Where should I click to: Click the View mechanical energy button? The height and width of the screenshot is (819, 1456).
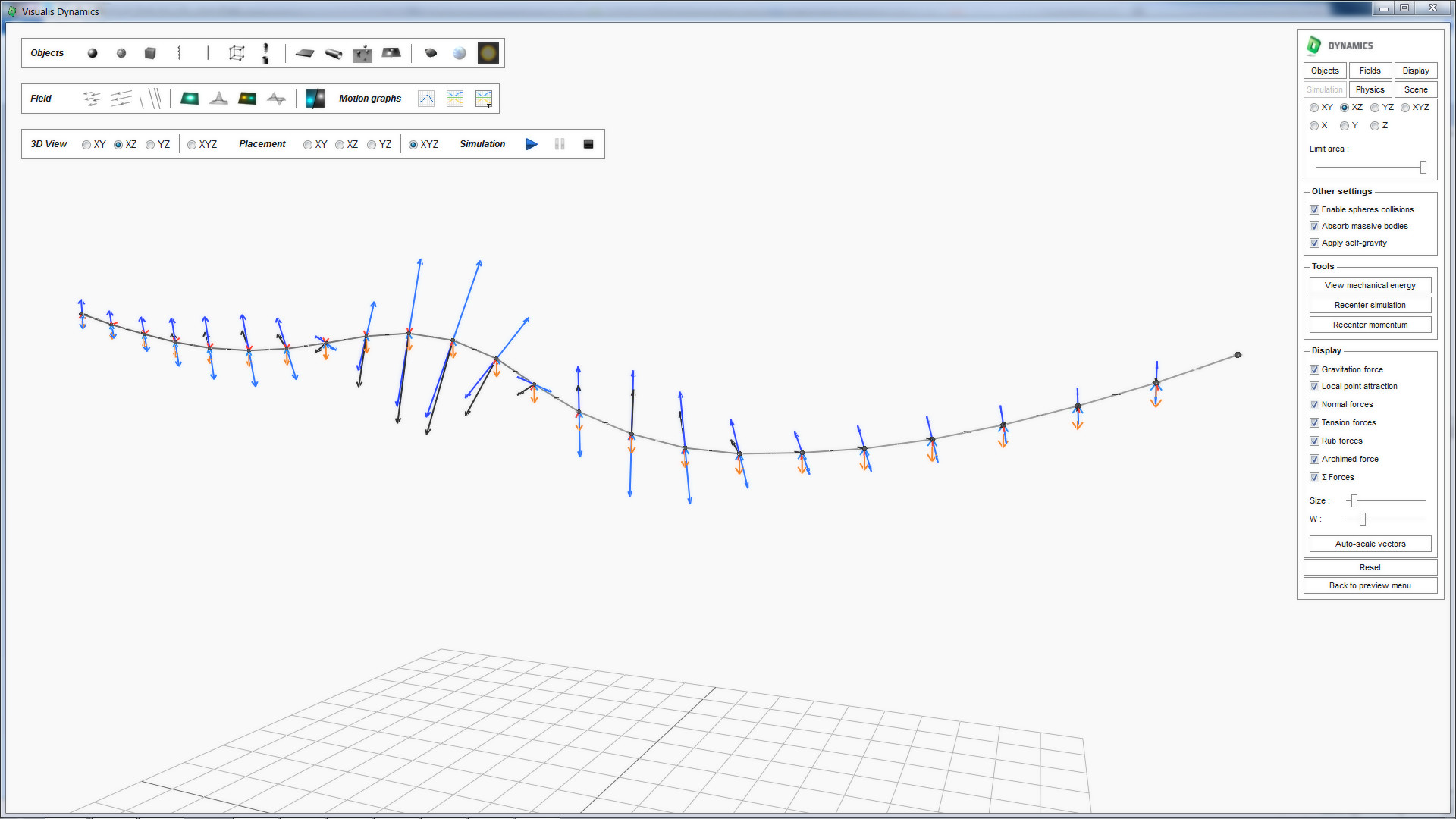pos(1370,285)
